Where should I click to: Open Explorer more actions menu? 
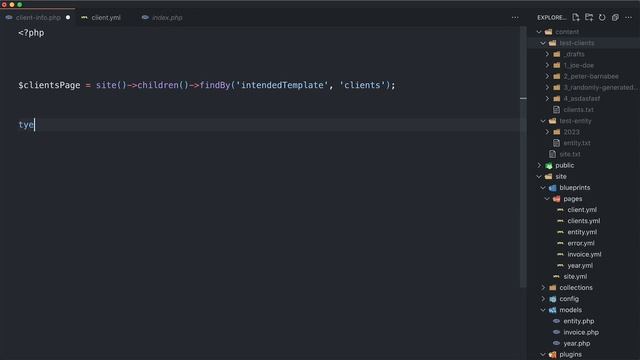coord(629,18)
